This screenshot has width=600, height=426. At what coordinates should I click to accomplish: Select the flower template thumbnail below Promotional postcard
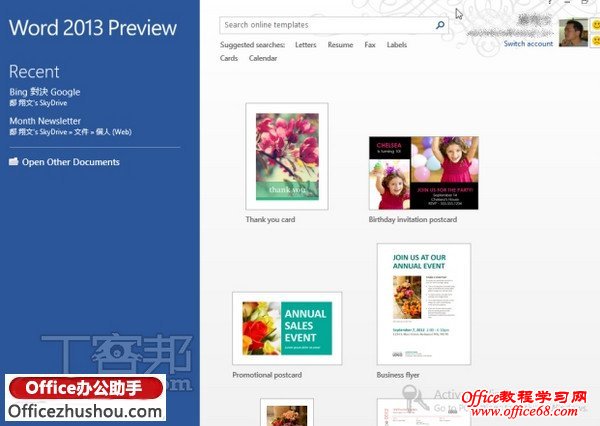(x=287, y=412)
